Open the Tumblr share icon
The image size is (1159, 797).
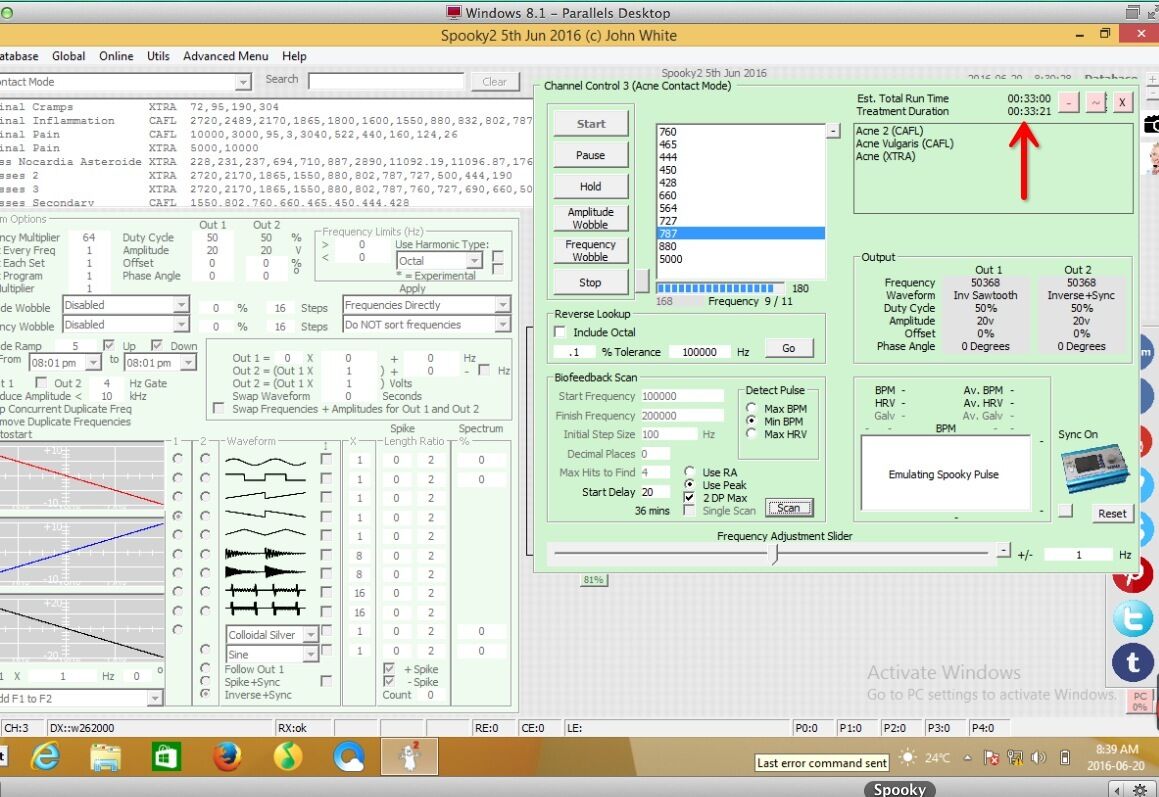[1133, 662]
